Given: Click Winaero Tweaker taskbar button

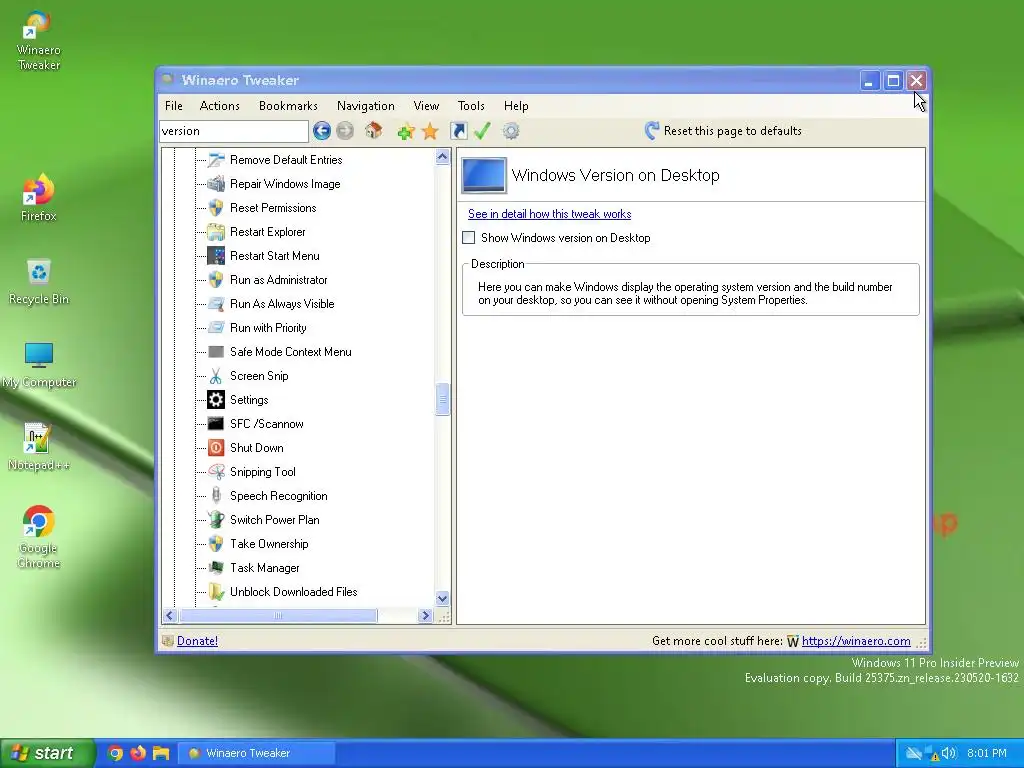Looking at the screenshot, I should point(257,753).
